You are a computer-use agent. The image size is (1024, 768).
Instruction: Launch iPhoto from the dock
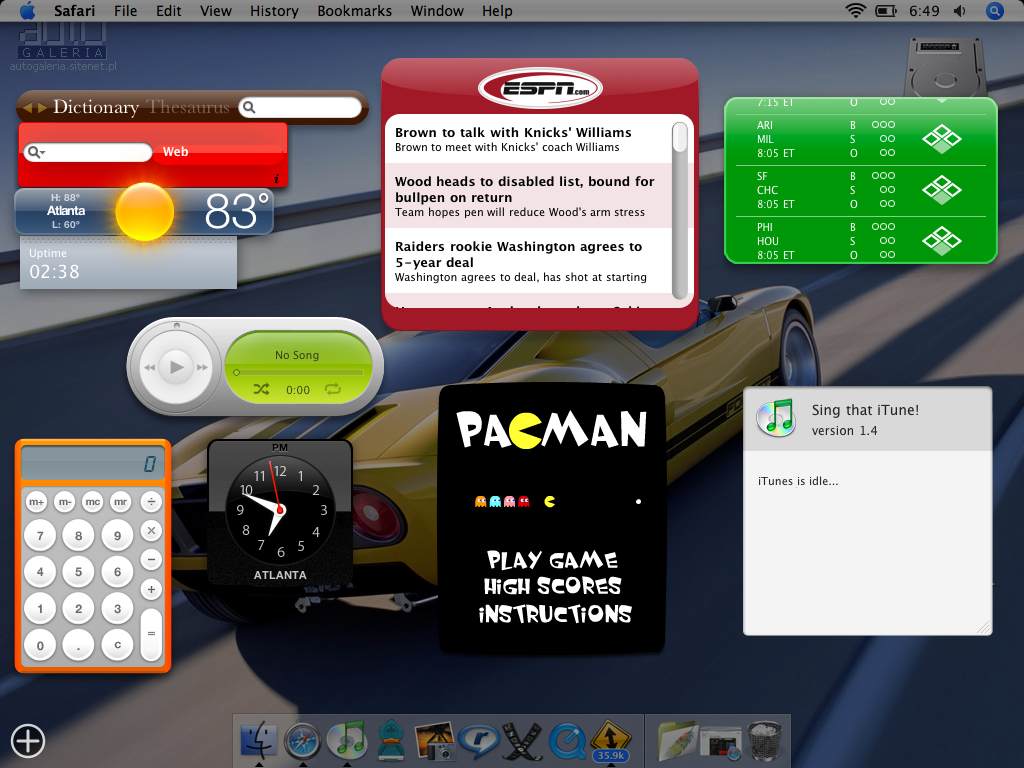434,741
